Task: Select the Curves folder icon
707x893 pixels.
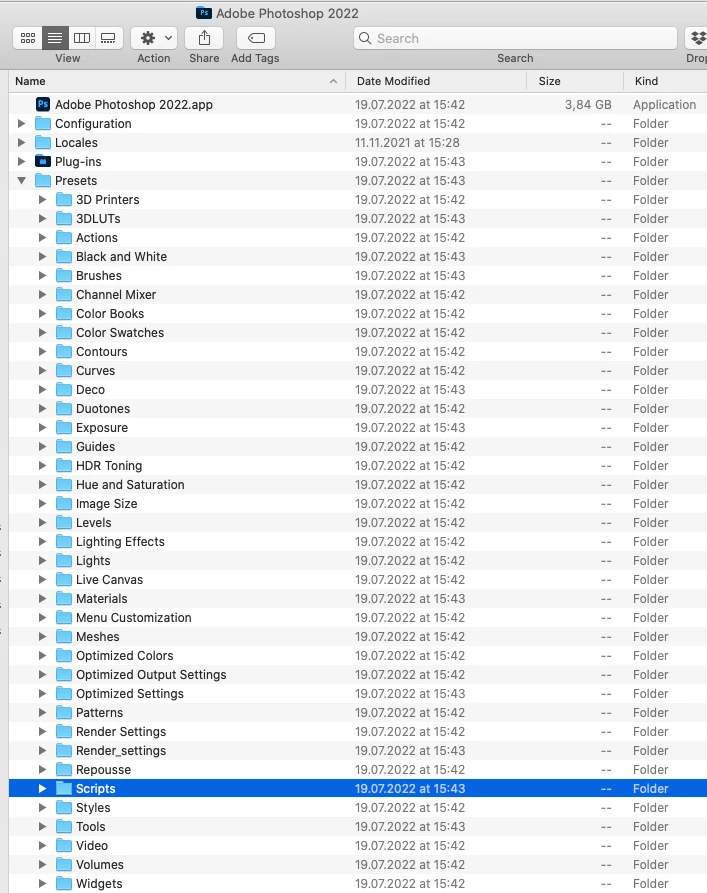Action: pos(64,371)
